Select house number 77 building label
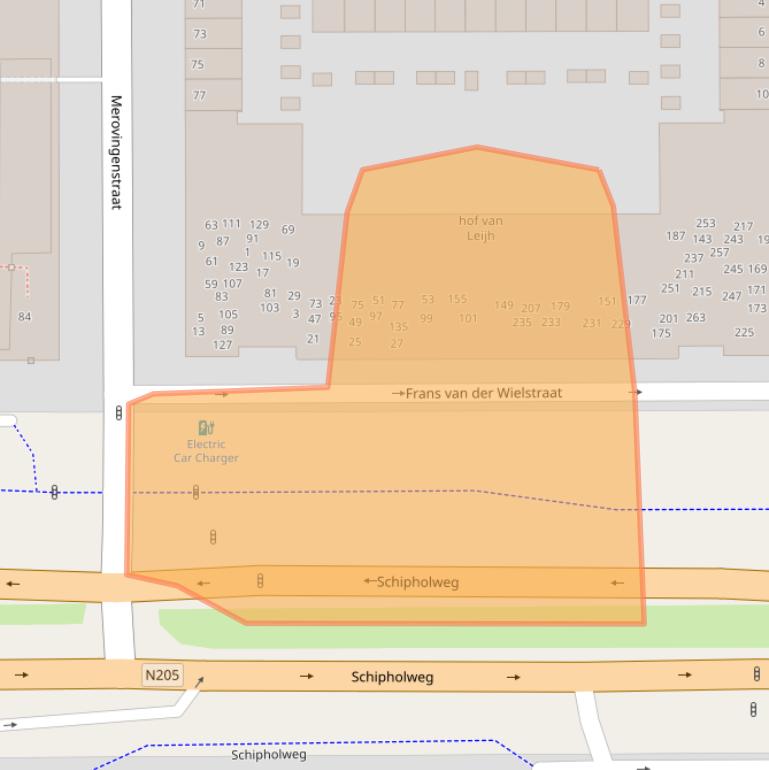Screen dimensions: 769x770 [199, 95]
